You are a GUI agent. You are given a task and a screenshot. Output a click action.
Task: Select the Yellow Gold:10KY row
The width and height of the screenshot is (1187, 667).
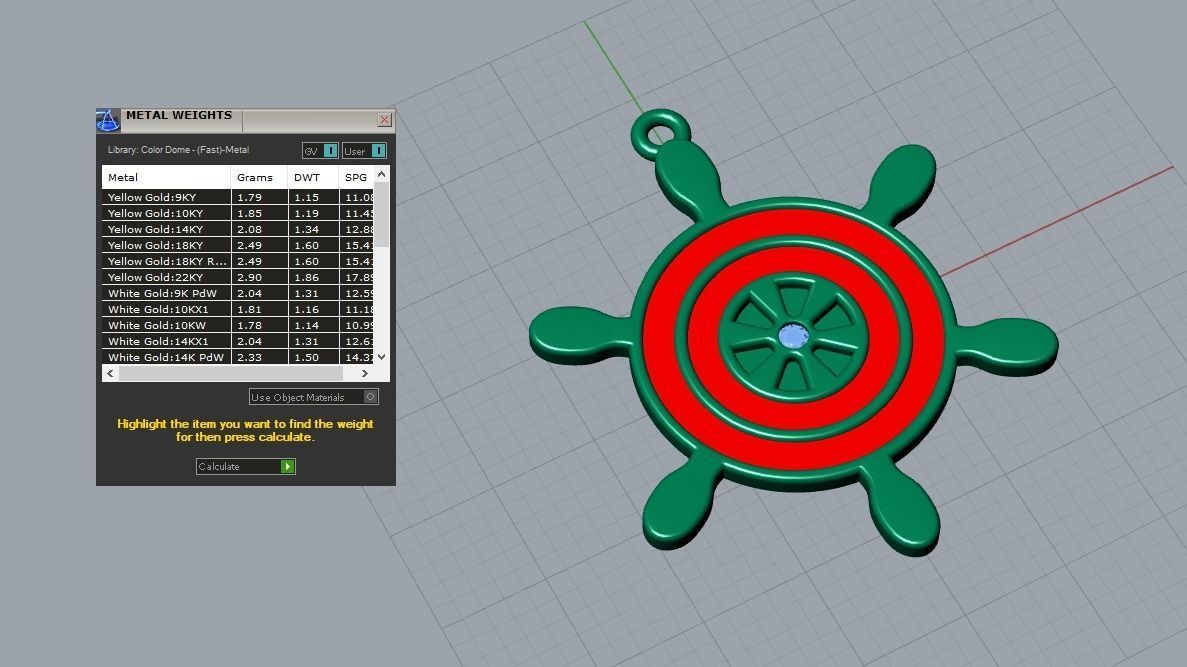coord(238,213)
